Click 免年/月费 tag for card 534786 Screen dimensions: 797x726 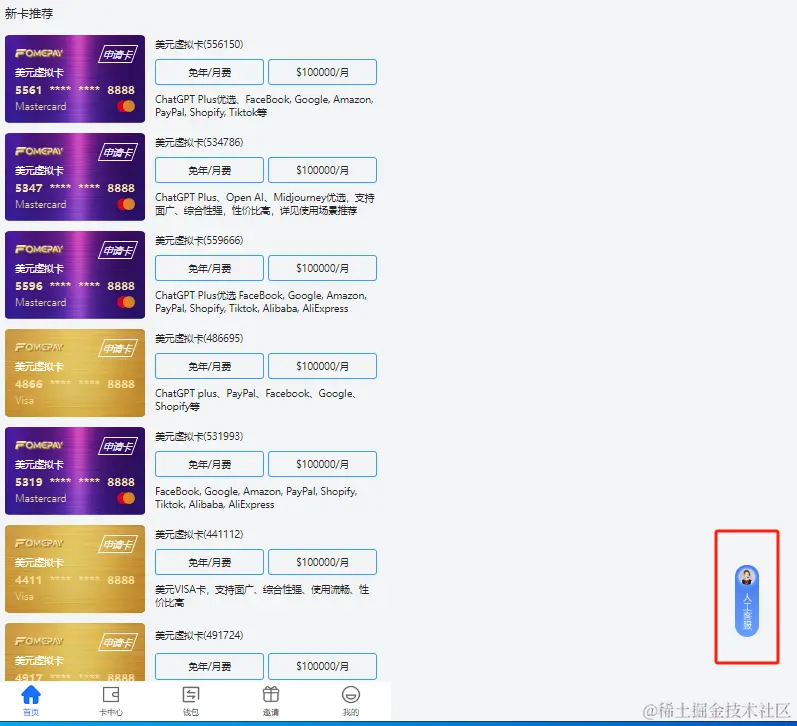tap(209, 170)
